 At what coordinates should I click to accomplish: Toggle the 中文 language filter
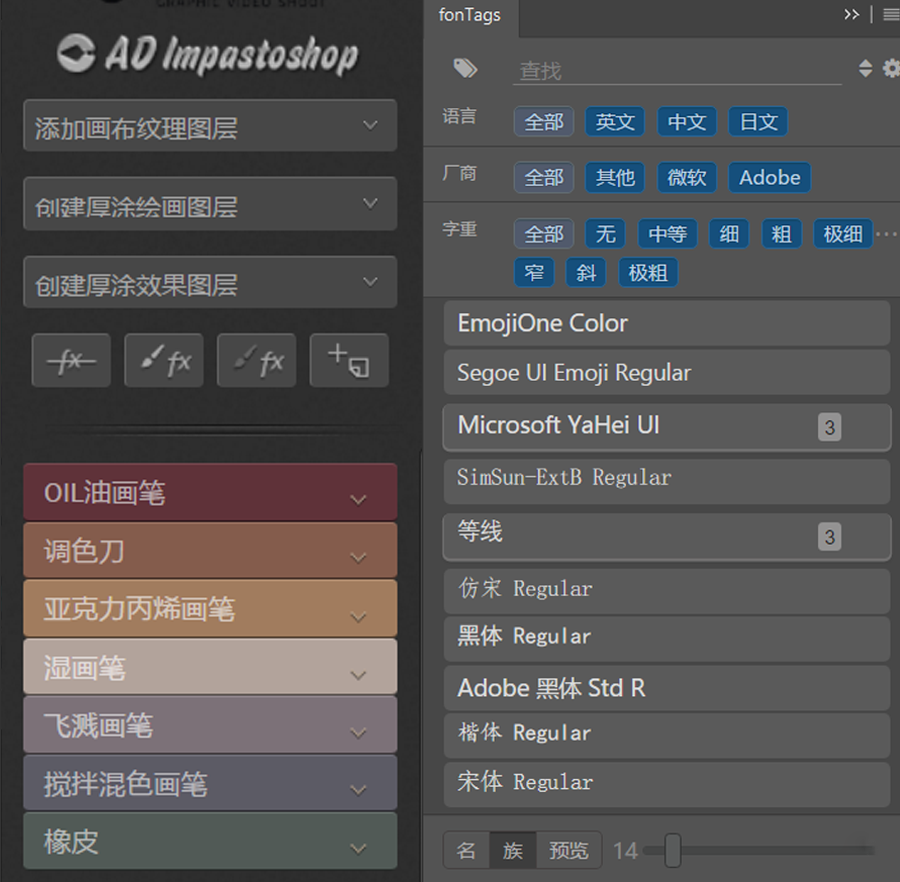[x=686, y=122]
